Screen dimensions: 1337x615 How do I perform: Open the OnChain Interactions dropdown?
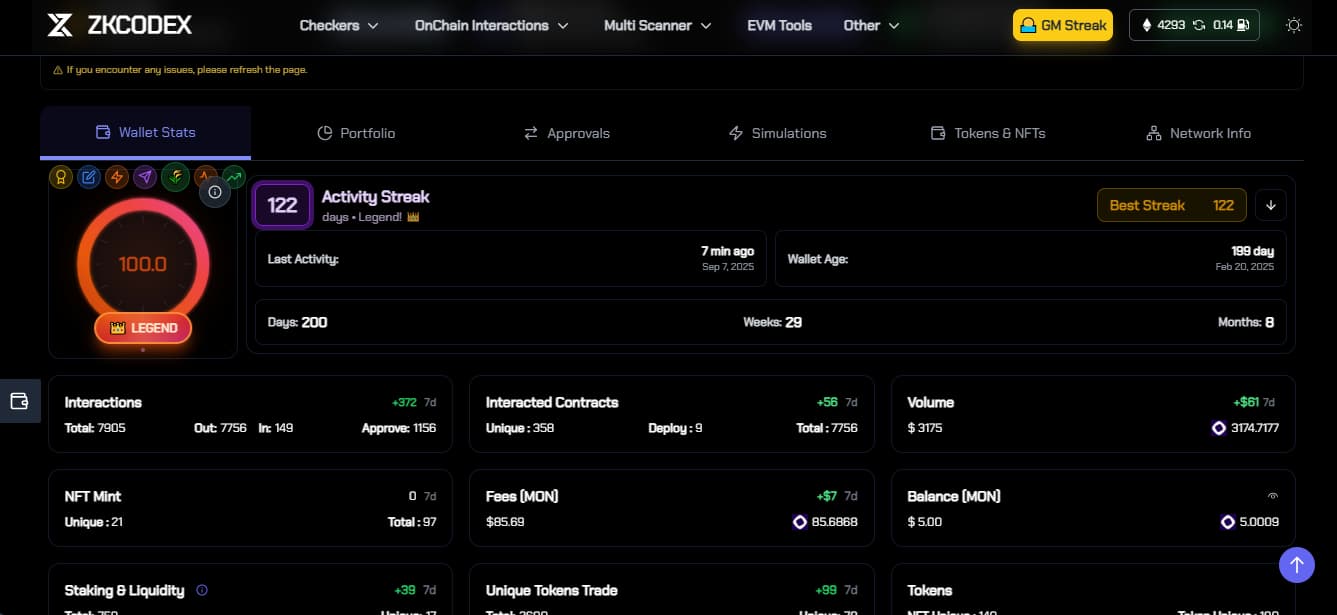click(491, 25)
